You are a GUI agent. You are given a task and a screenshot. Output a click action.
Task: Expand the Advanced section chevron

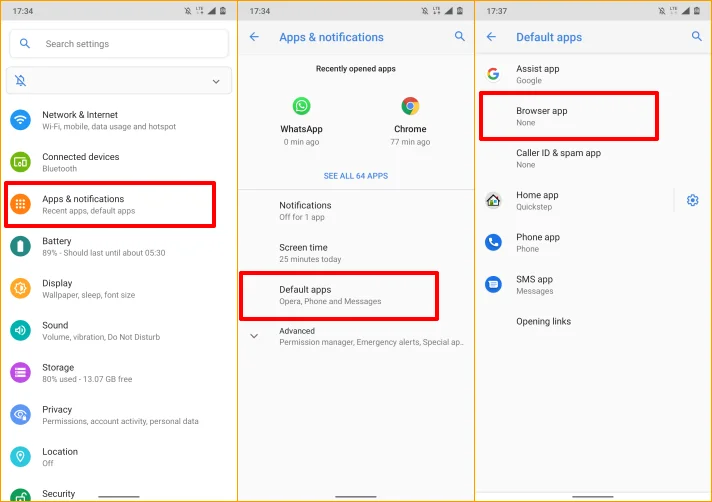(x=254, y=336)
